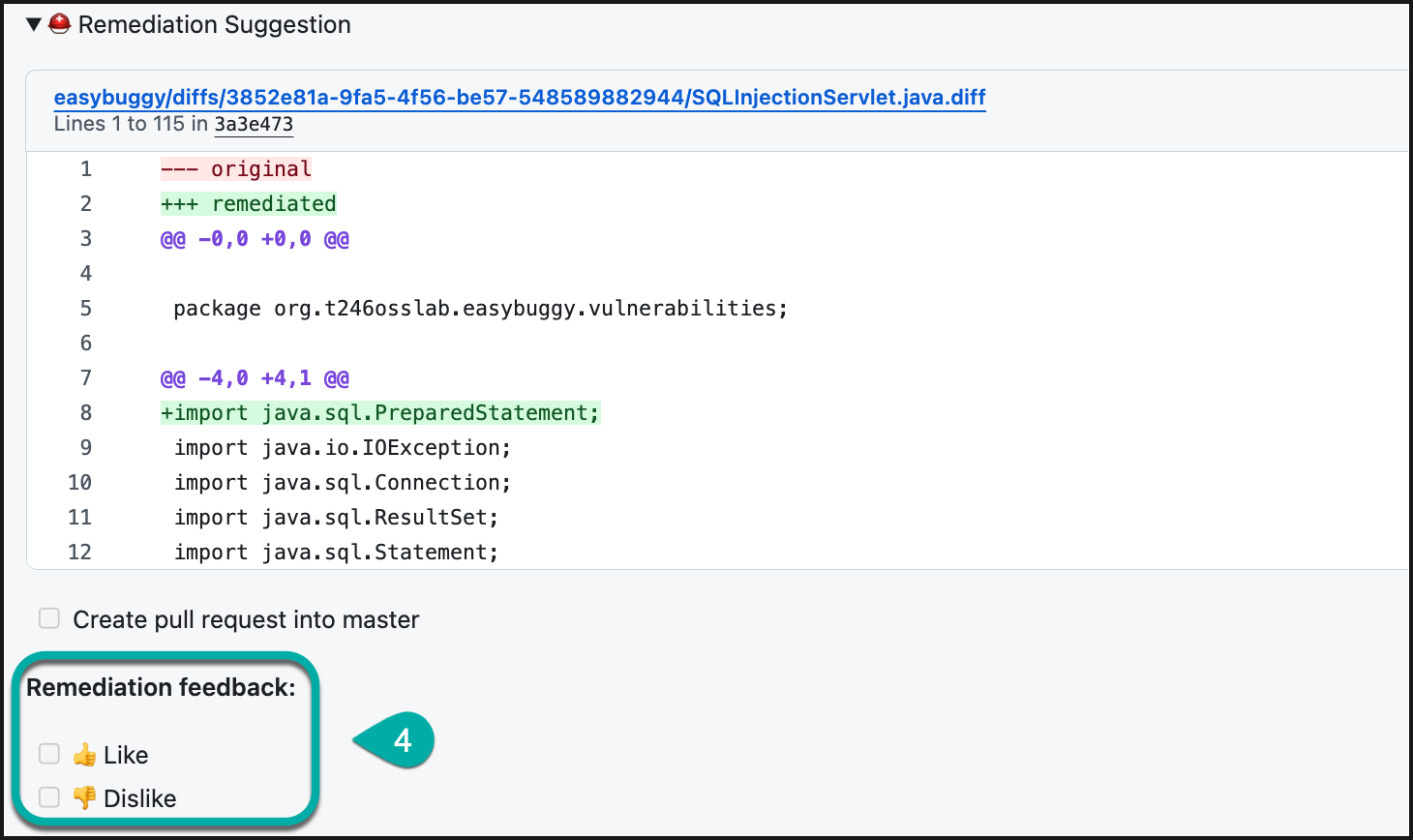Image resolution: width=1413 pixels, height=840 pixels.
Task: Collapse the Remediation Suggestion disclosure triangle
Action: tap(34, 25)
